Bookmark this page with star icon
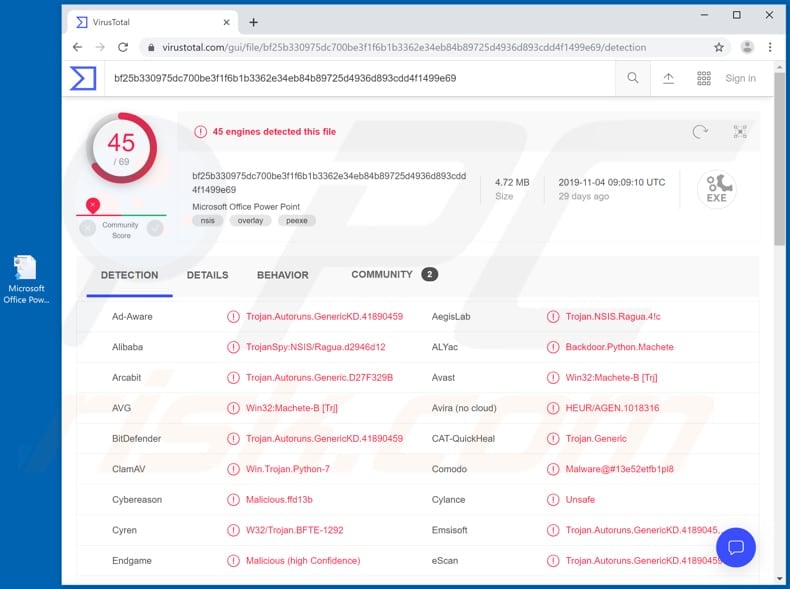 719,47
